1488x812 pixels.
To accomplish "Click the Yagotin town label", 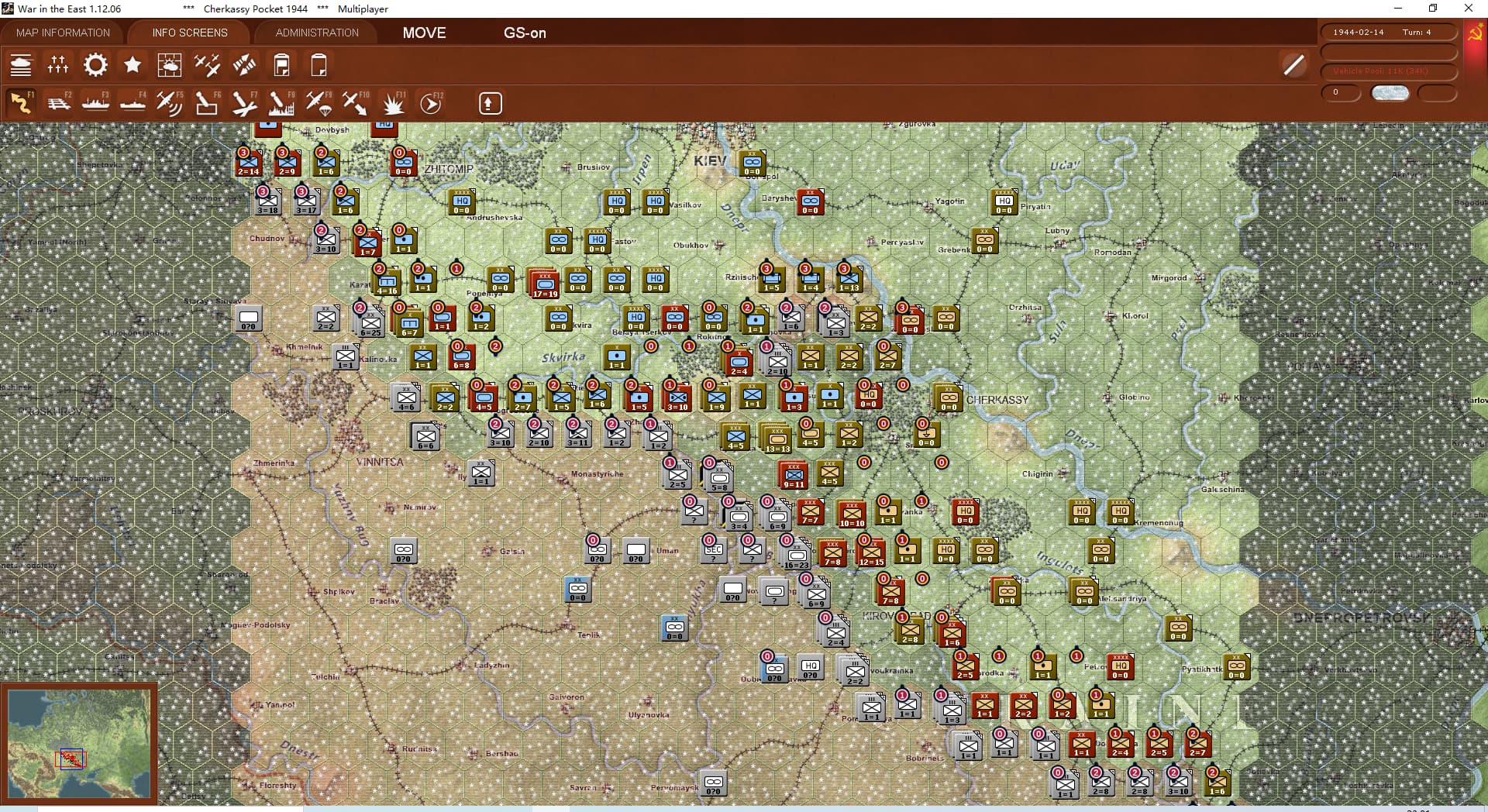I will [x=950, y=201].
